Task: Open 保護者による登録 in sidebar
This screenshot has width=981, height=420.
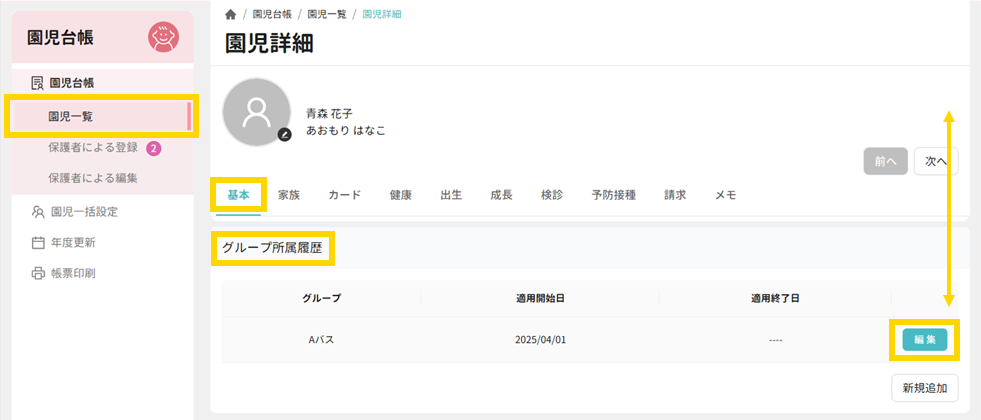Action: click(93, 148)
